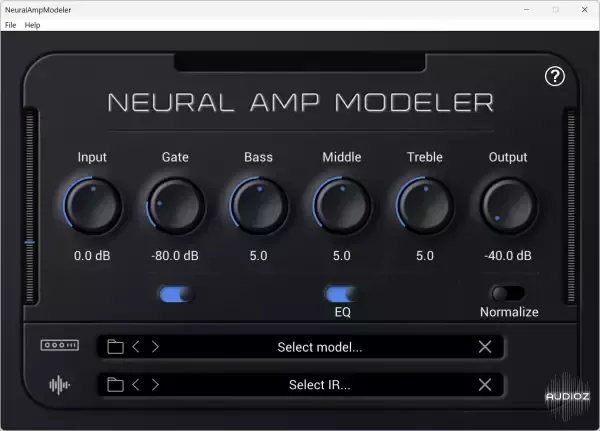The width and height of the screenshot is (600, 431).
Task: Click the Input value '0.0 dB'
Action: [x=92, y=256]
